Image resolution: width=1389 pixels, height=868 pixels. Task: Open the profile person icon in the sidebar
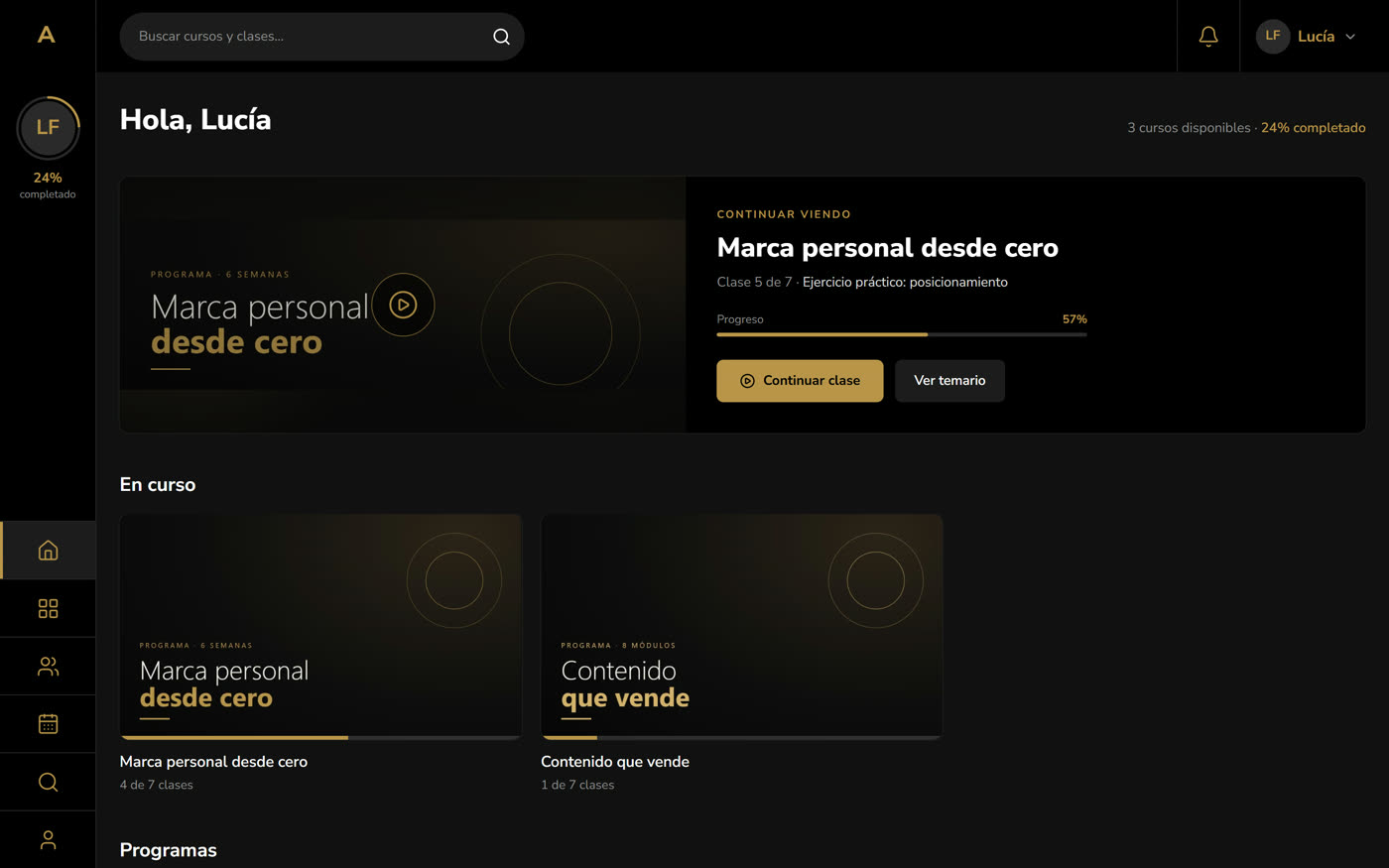[x=48, y=840]
